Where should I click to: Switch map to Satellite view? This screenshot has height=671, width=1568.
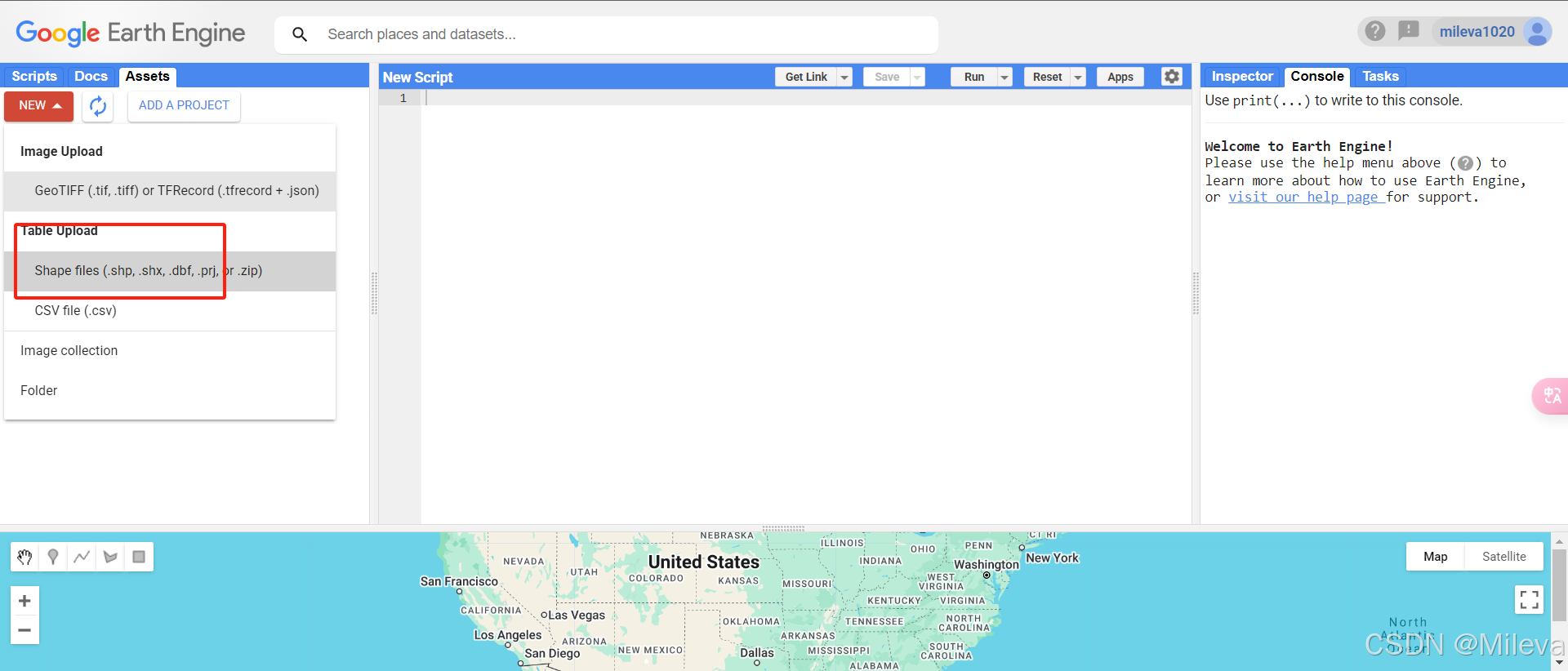pyautogui.click(x=1503, y=557)
